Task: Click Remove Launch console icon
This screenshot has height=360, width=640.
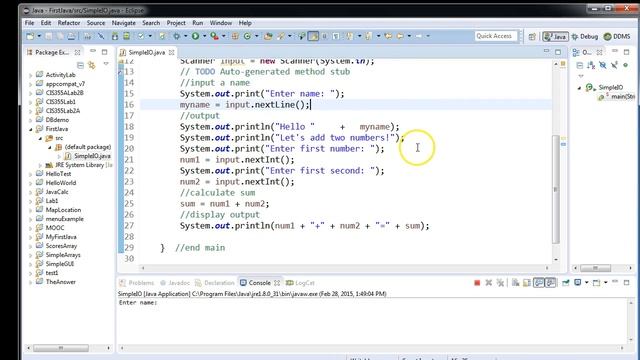Action: point(489,282)
